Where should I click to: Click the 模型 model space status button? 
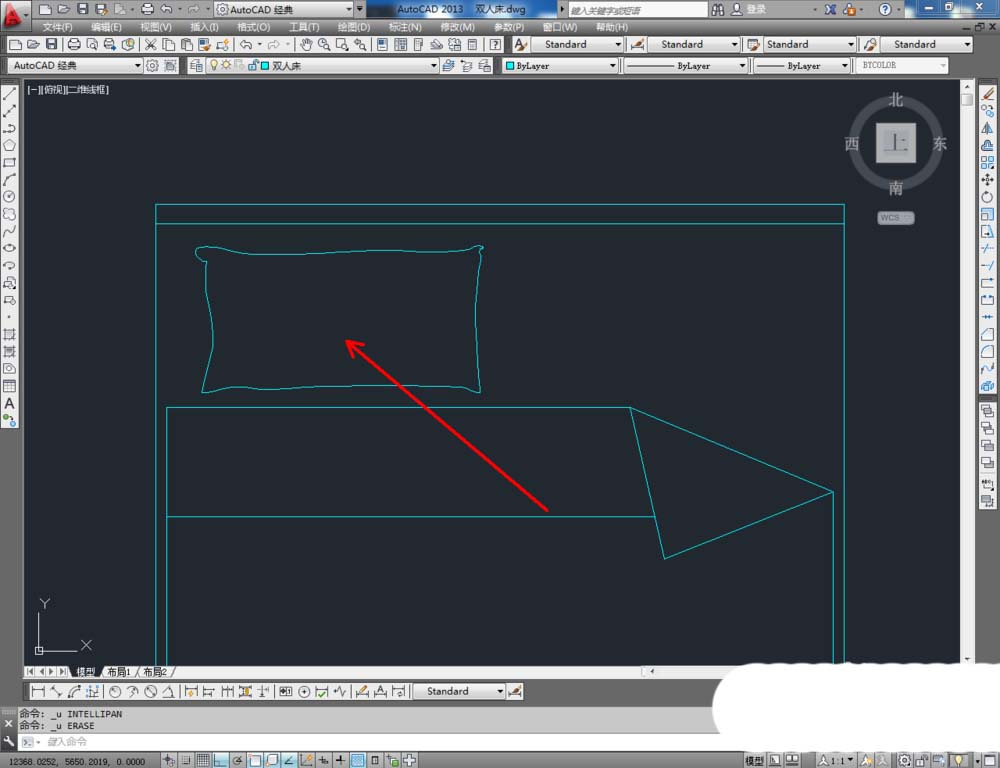click(x=754, y=760)
